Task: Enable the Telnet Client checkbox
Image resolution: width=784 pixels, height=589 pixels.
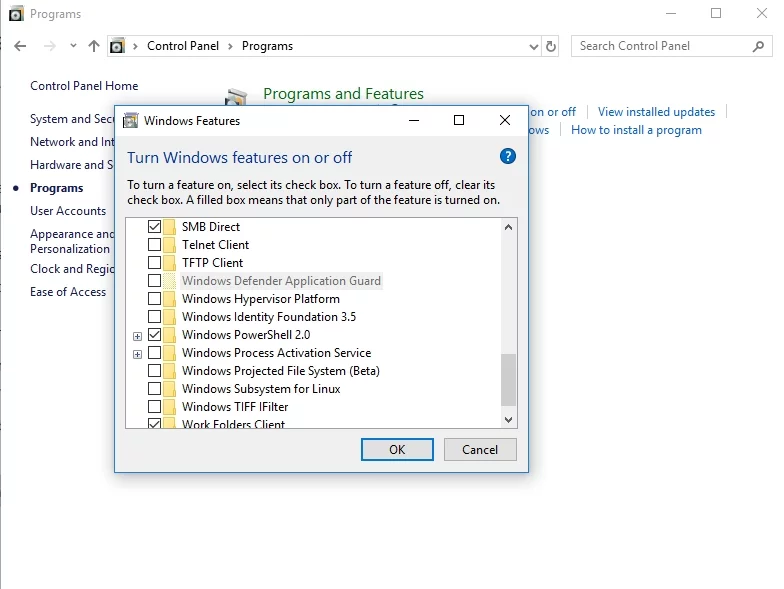Action: click(x=154, y=244)
